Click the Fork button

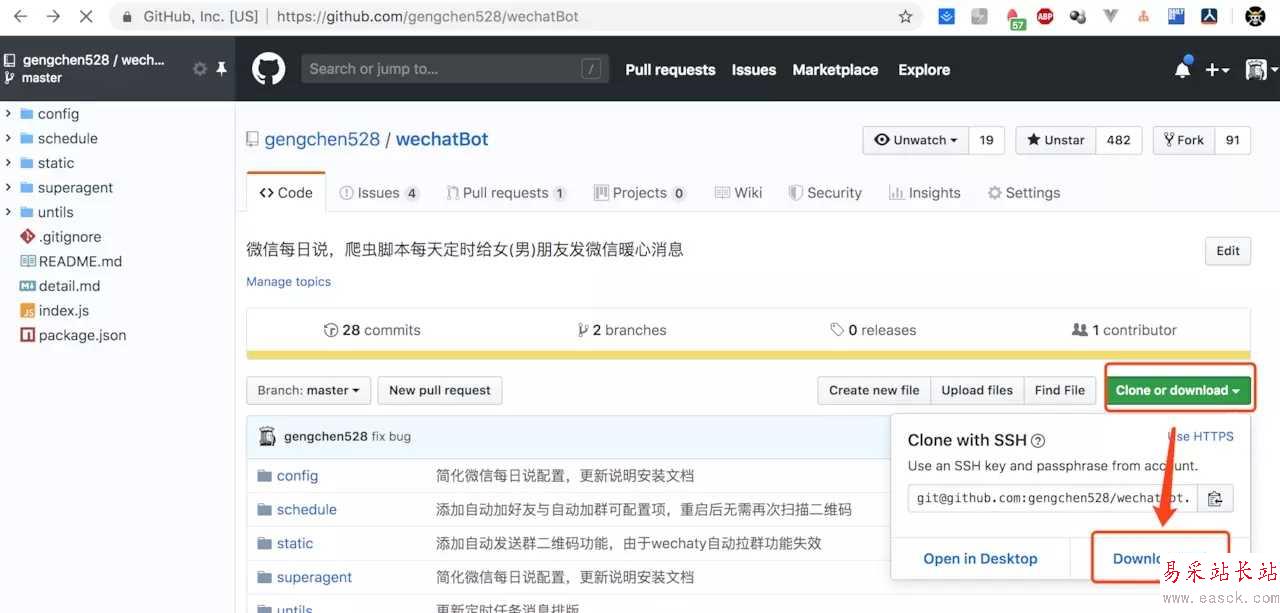pyautogui.click(x=1184, y=140)
